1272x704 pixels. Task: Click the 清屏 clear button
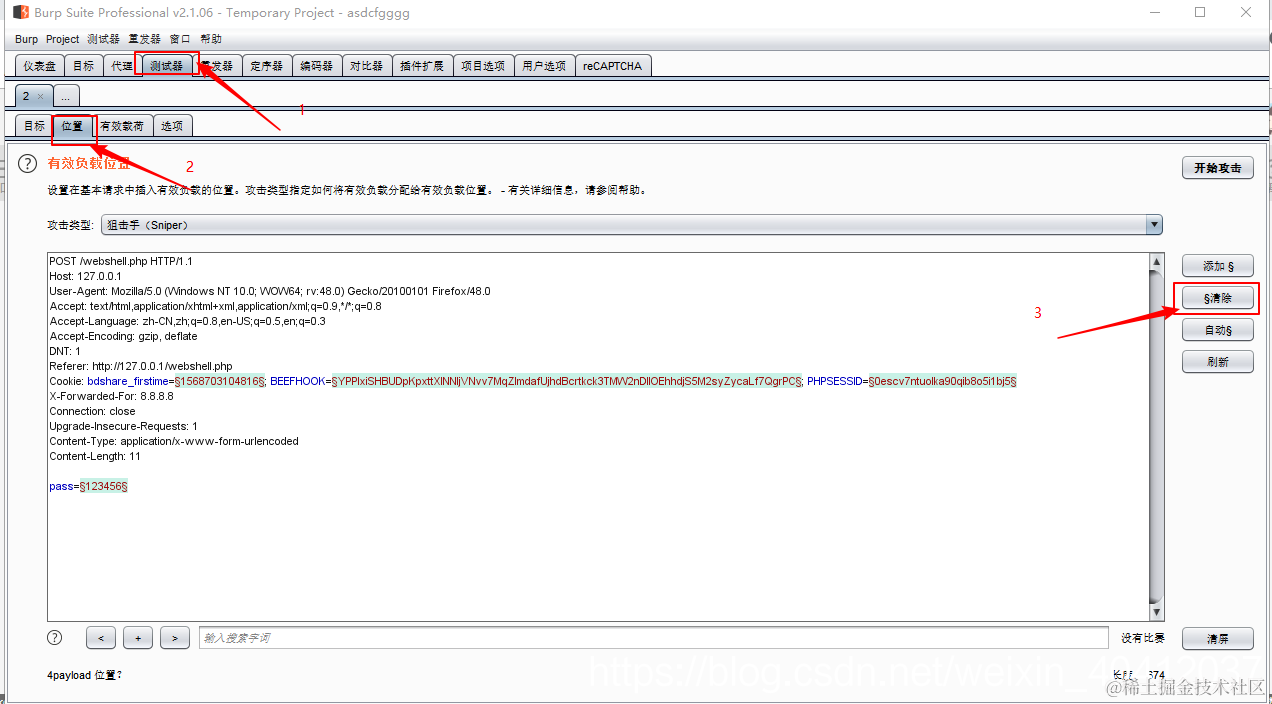click(1217, 638)
